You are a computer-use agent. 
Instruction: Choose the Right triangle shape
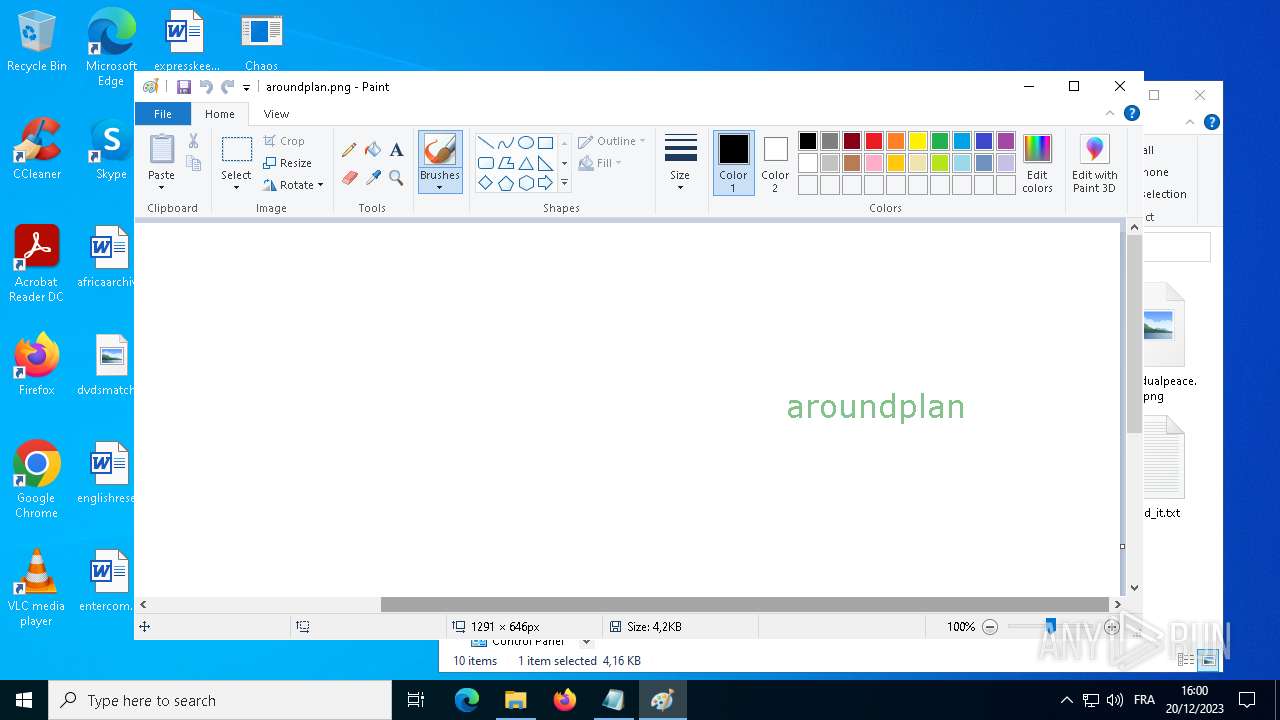click(545, 163)
